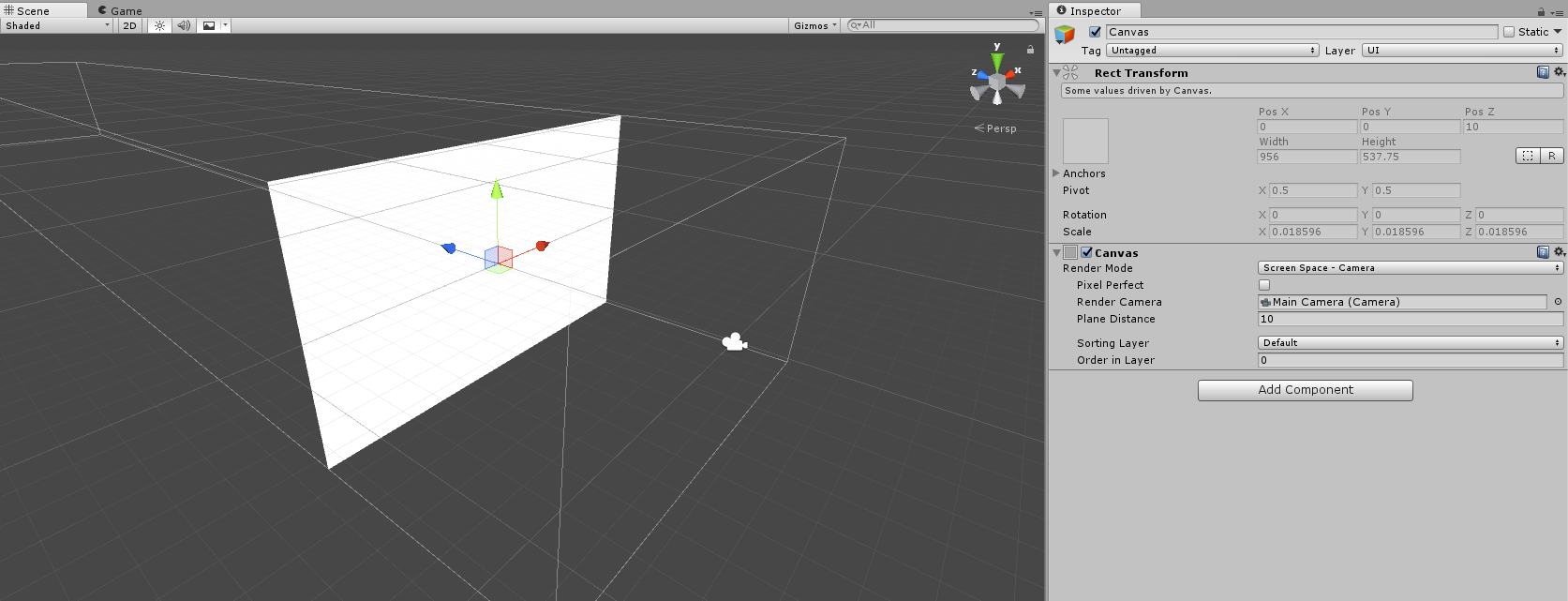Toggle the Canvas object active checkbox

tap(1095, 32)
